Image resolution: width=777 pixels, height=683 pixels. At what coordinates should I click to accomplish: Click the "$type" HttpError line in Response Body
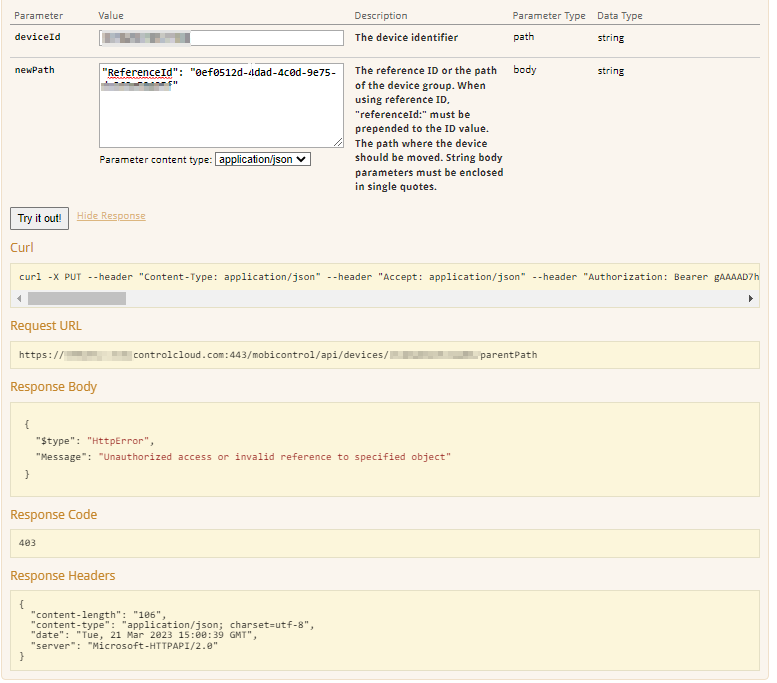click(x=96, y=440)
